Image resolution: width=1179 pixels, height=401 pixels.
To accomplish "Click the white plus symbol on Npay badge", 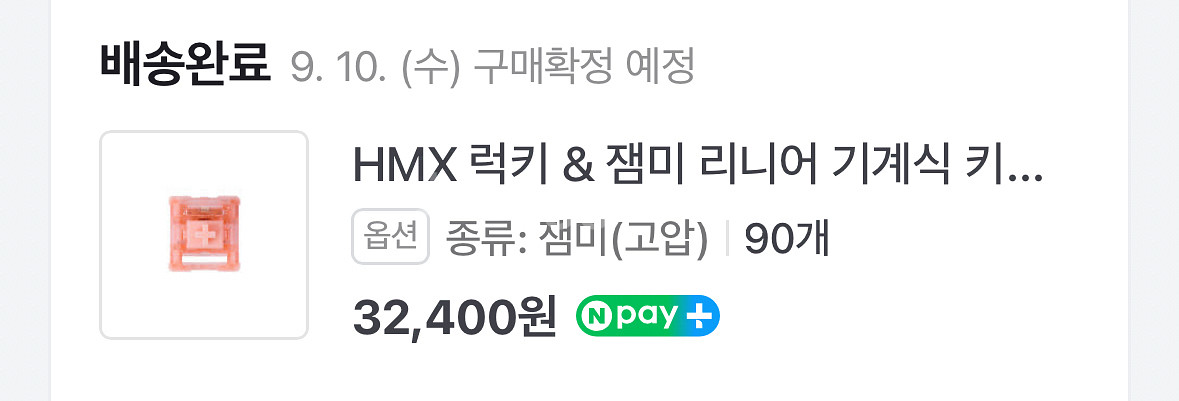I will coord(699,316).
